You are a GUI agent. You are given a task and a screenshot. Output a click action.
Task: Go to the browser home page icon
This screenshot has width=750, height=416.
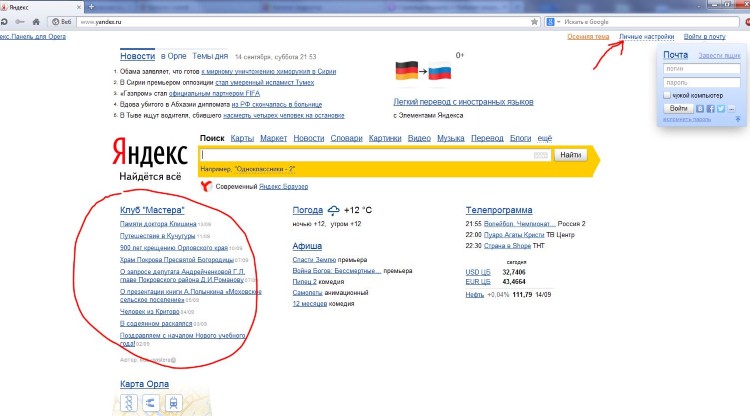click(x=36, y=22)
